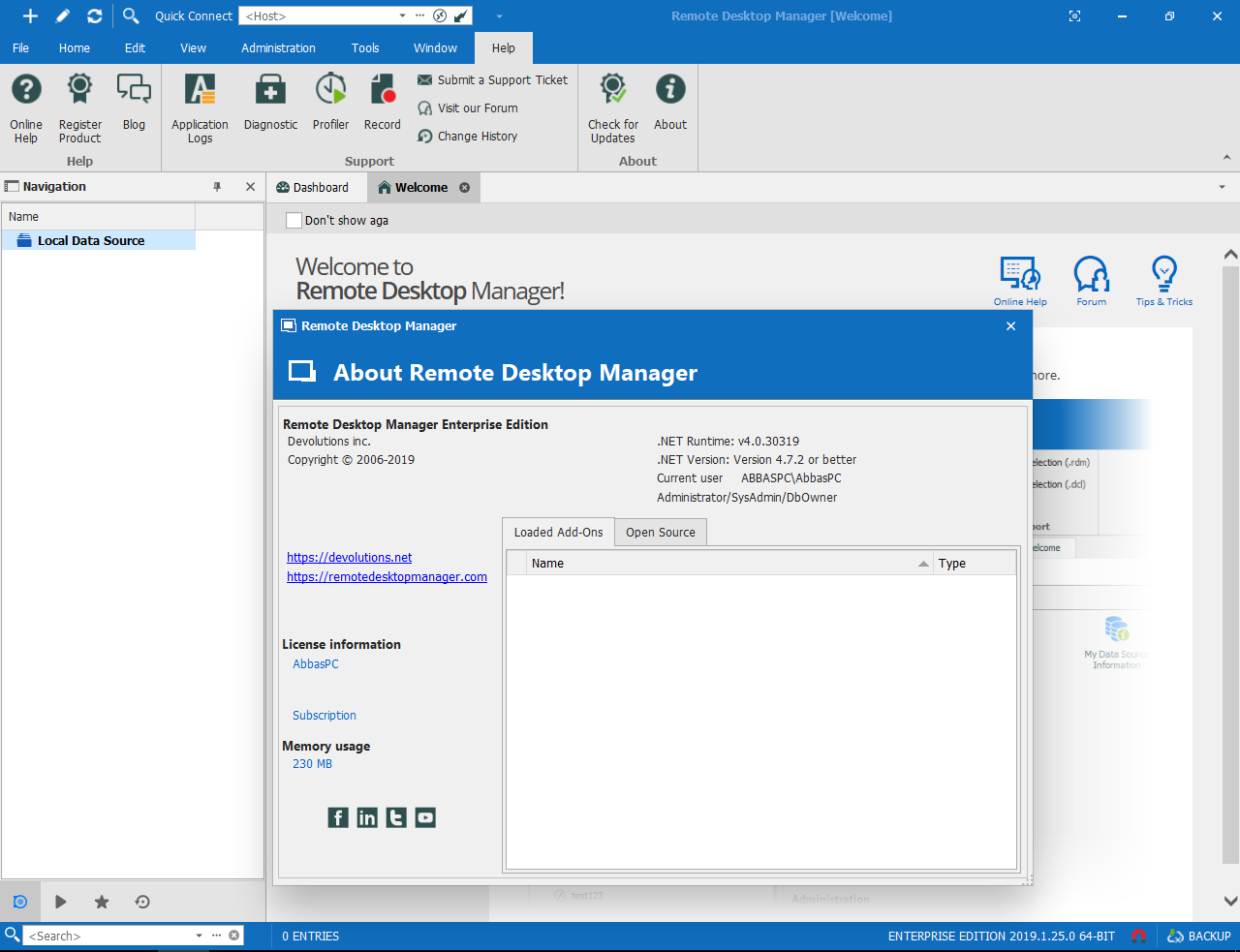
Task: Open the Tools ribbon tab
Action: (x=365, y=47)
